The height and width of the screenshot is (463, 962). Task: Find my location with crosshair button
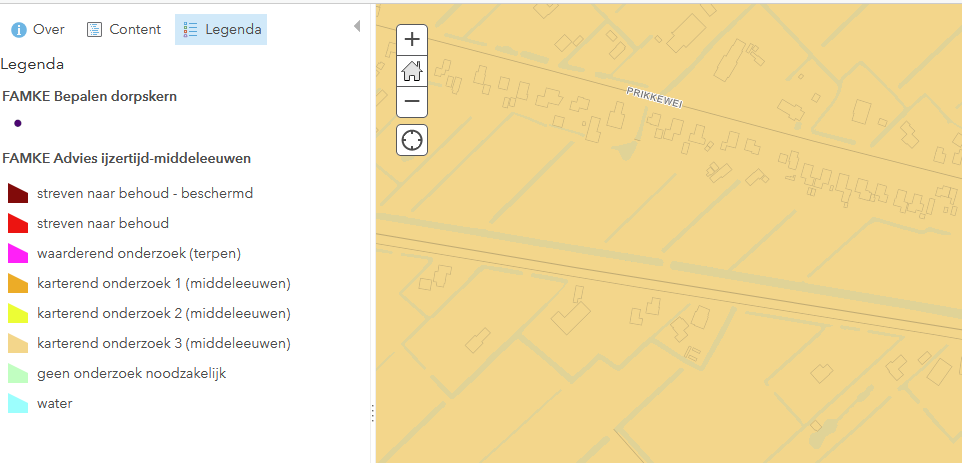pyautogui.click(x=412, y=140)
